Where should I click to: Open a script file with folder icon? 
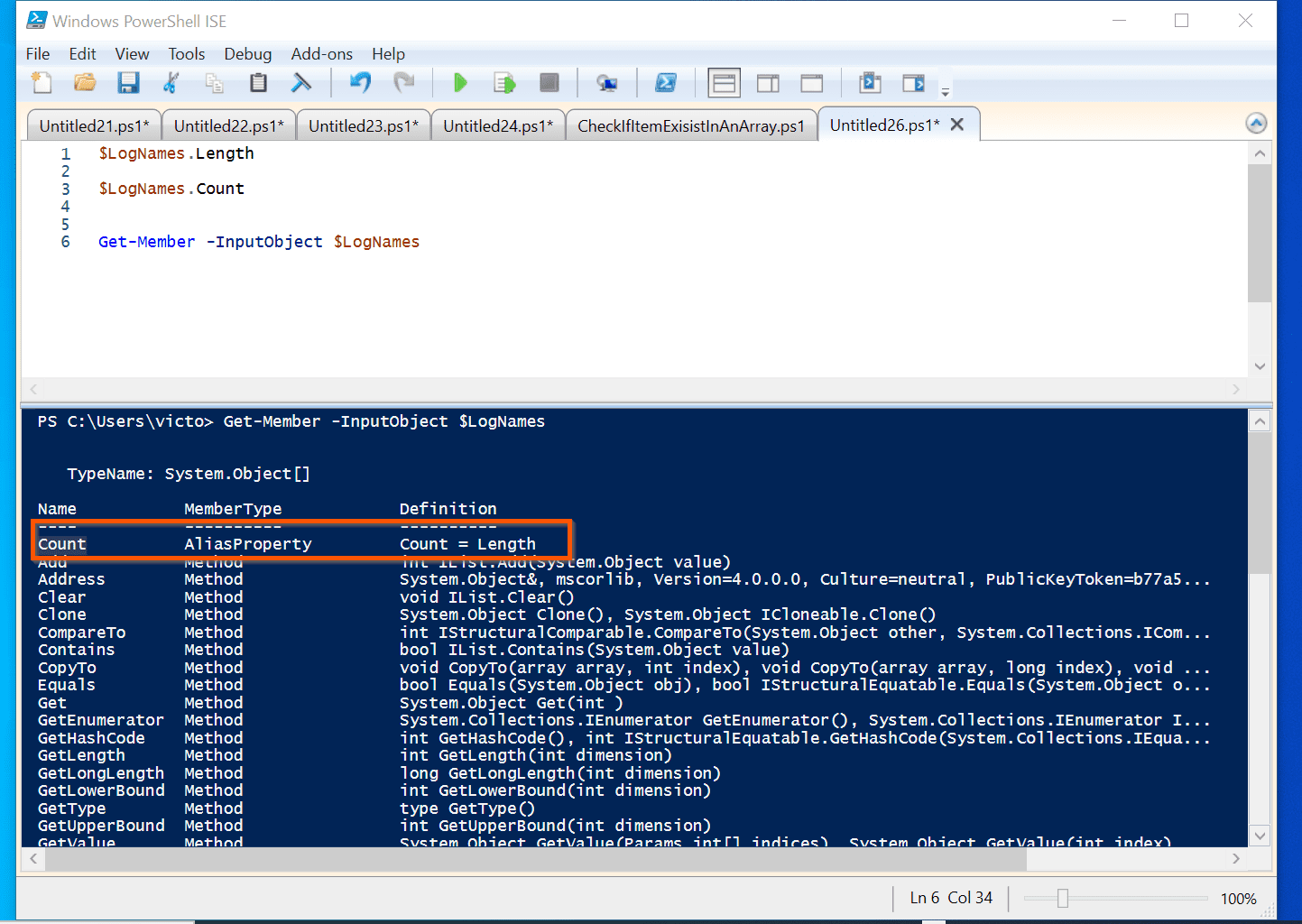[85, 83]
